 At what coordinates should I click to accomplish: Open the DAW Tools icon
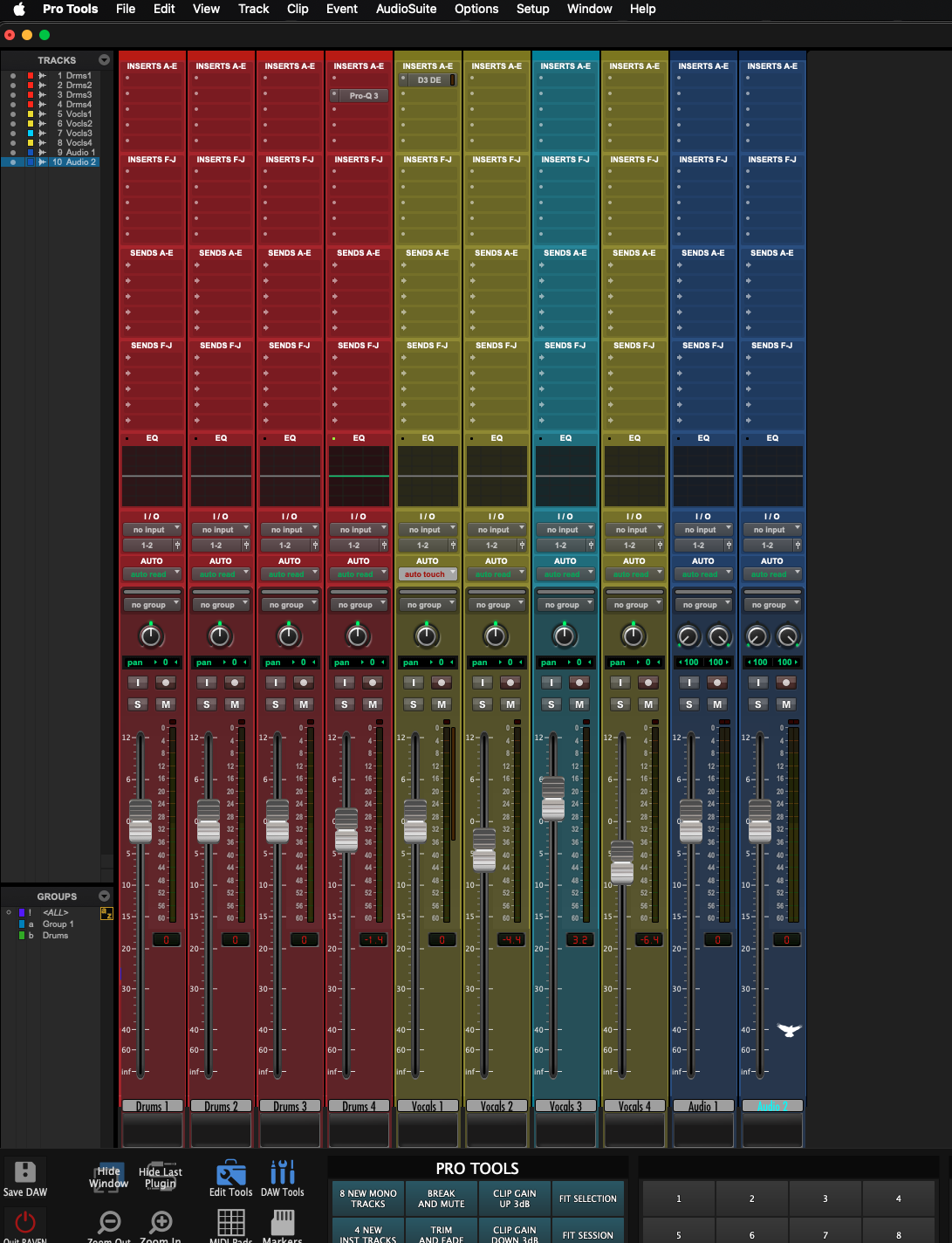[x=283, y=1171]
